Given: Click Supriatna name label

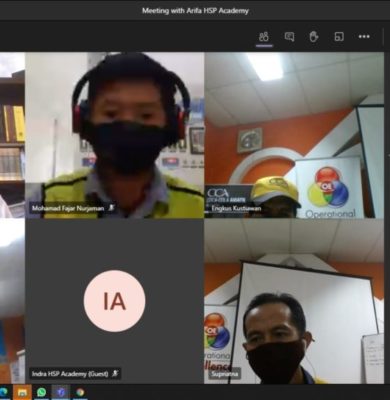Looking at the screenshot, I should click(225, 374).
